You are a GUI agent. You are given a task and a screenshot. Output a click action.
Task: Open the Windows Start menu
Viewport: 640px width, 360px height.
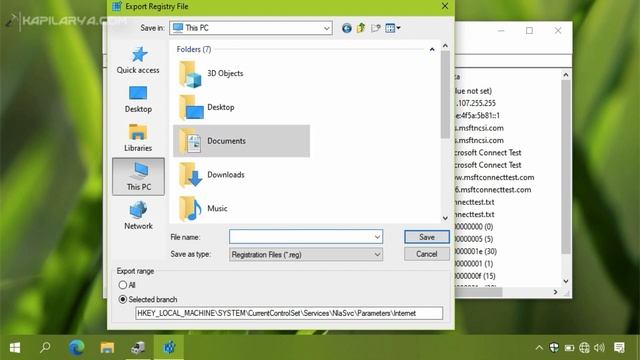click(15, 347)
